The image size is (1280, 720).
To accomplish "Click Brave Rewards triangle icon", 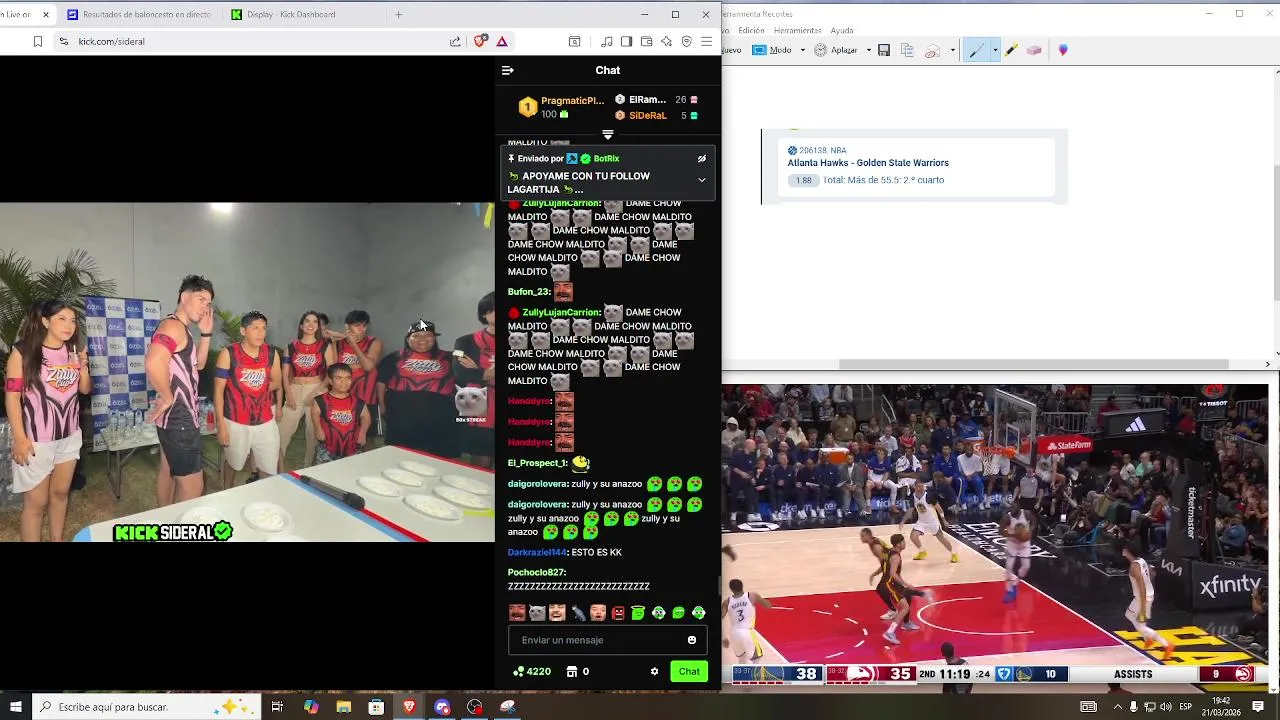I will click(x=502, y=41).
